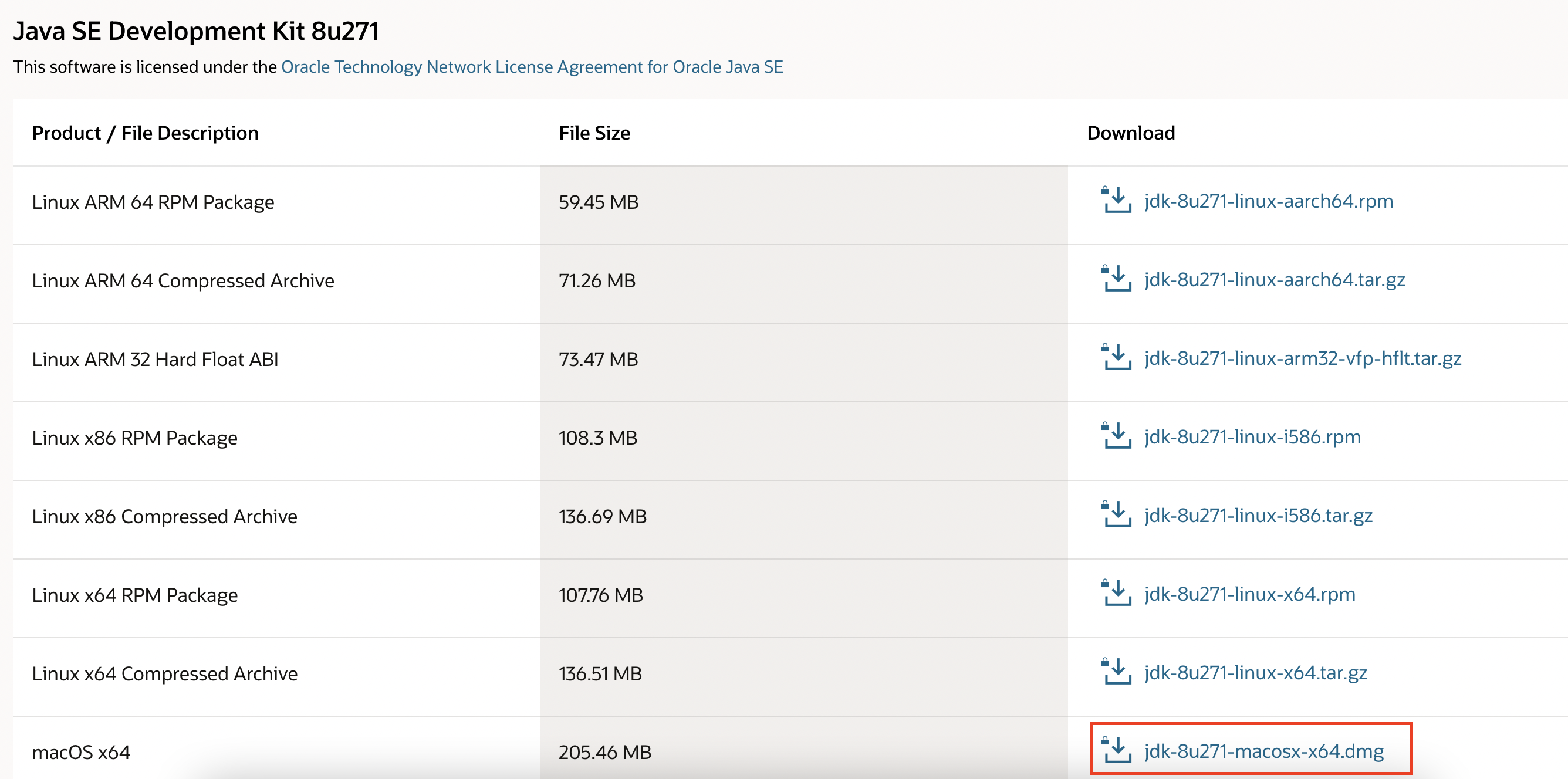Click download icon for jdk-8u271-linux-aarch64.rpm
This screenshot has height=779, width=1568.
1116,200
